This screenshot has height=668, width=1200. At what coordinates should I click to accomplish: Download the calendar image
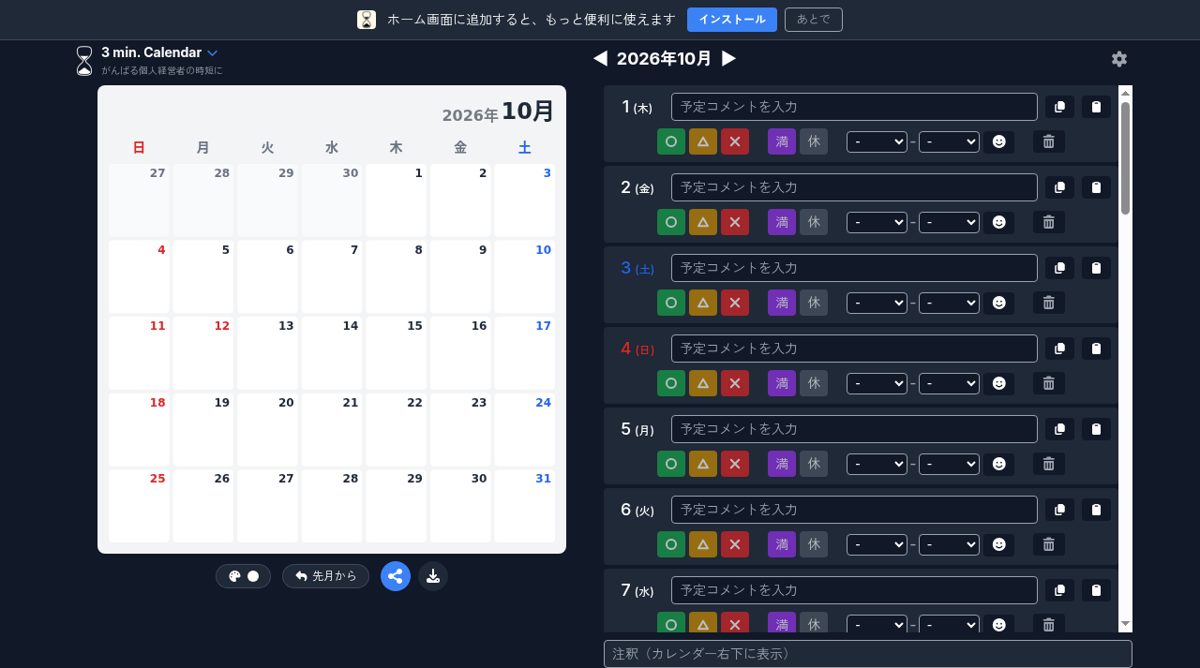432,576
